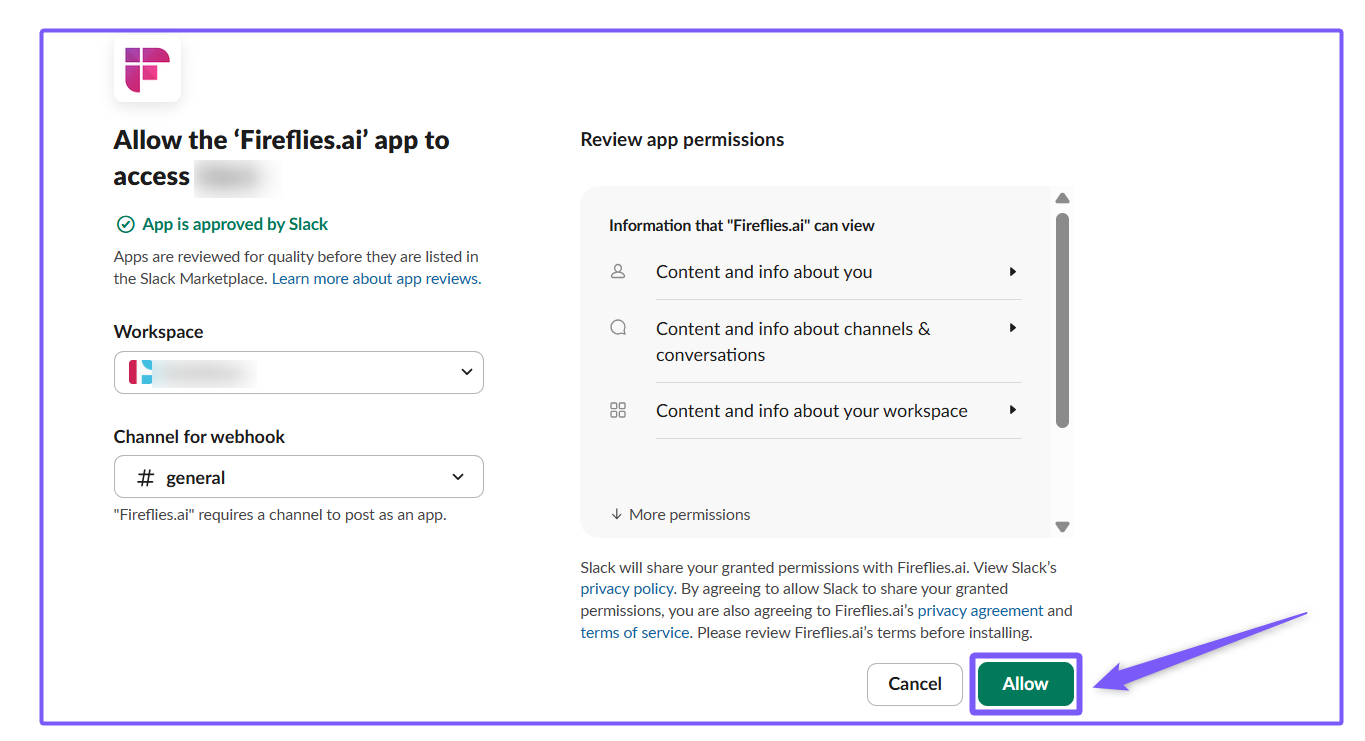The height and width of the screenshot is (741, 1365).
Task: Open the Workspace dropdown
Action: [x=298, y=372]
